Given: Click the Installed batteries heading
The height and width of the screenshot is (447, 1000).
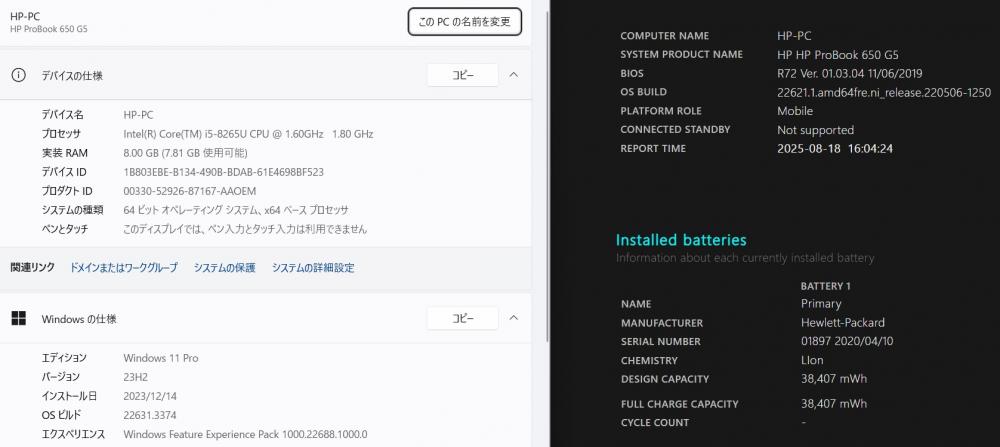Looking at the screenshot, I should pyautogui.click(x=681, y=240).
